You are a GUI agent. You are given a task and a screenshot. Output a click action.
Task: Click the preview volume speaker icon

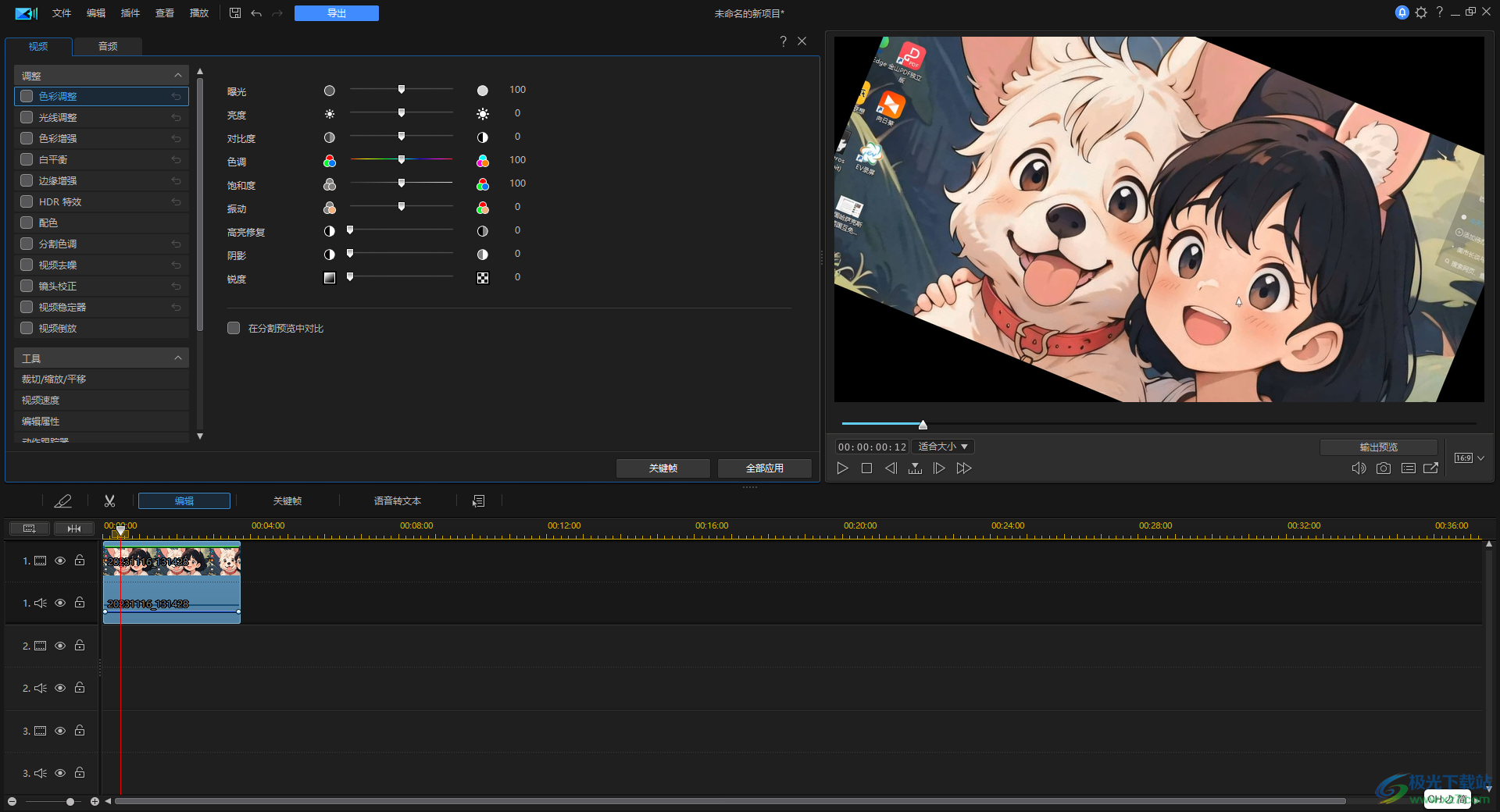tap(1359, 468)
